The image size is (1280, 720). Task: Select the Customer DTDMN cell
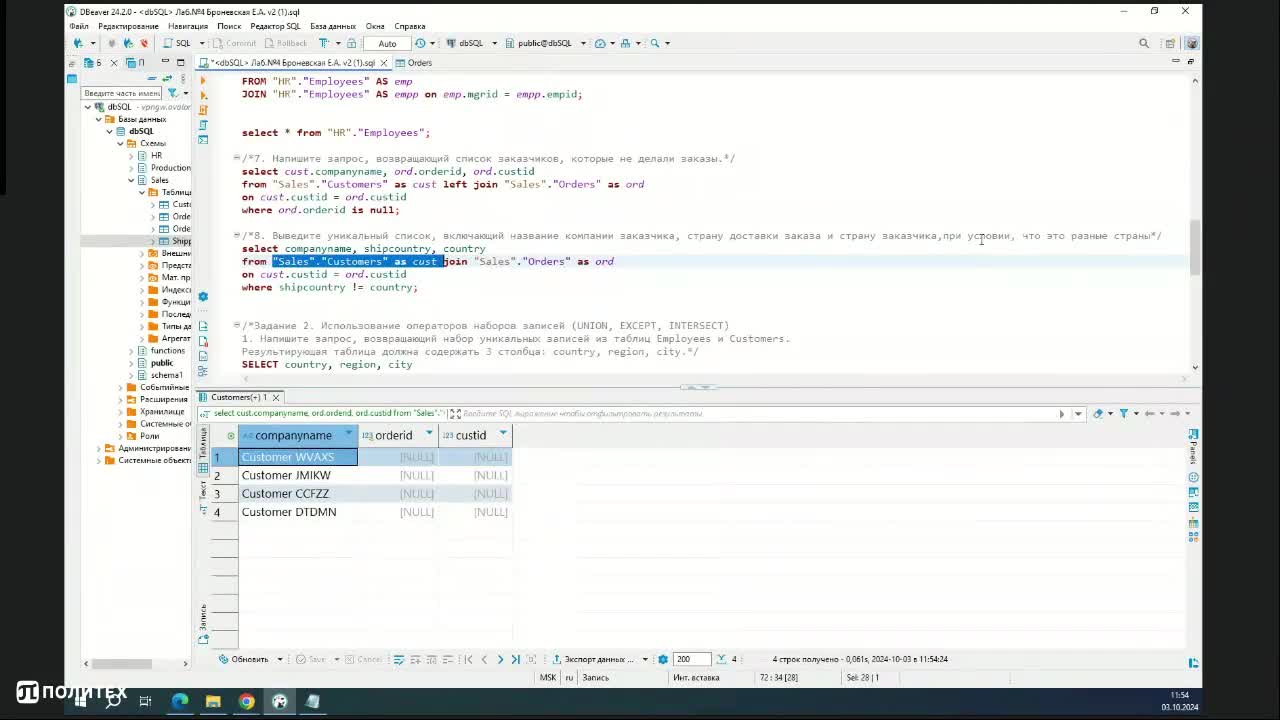[298, 512]
